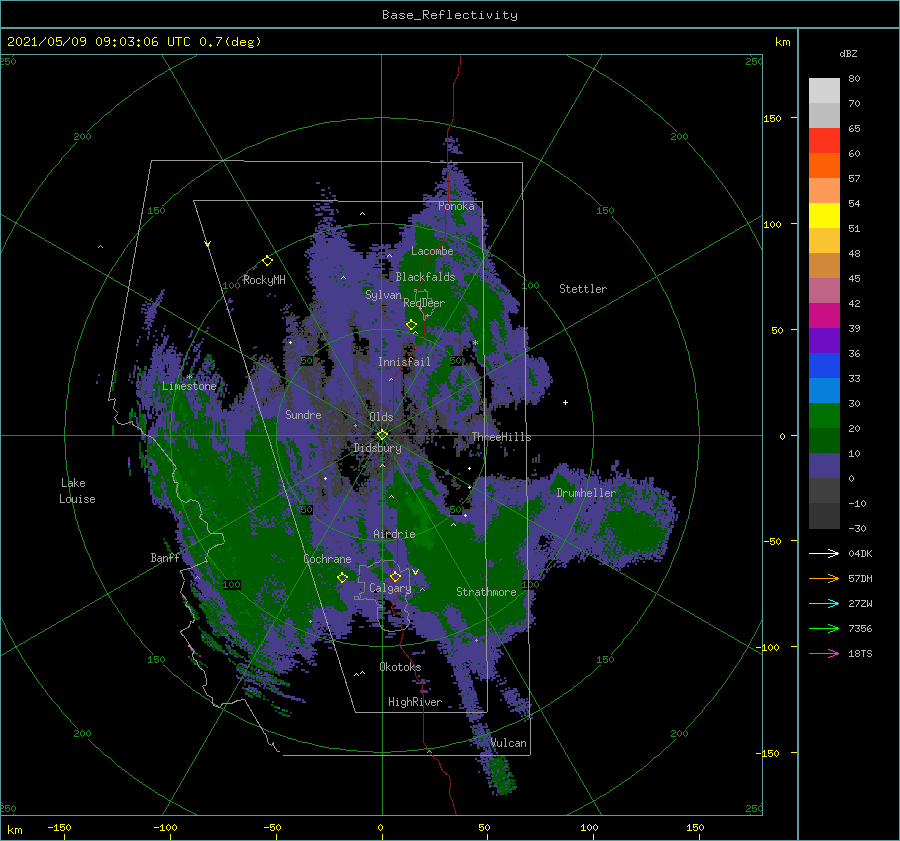Click the lightest gray 80-70 dBZ swatch
The height and width of the screenshot is (841, 900).
824,91
